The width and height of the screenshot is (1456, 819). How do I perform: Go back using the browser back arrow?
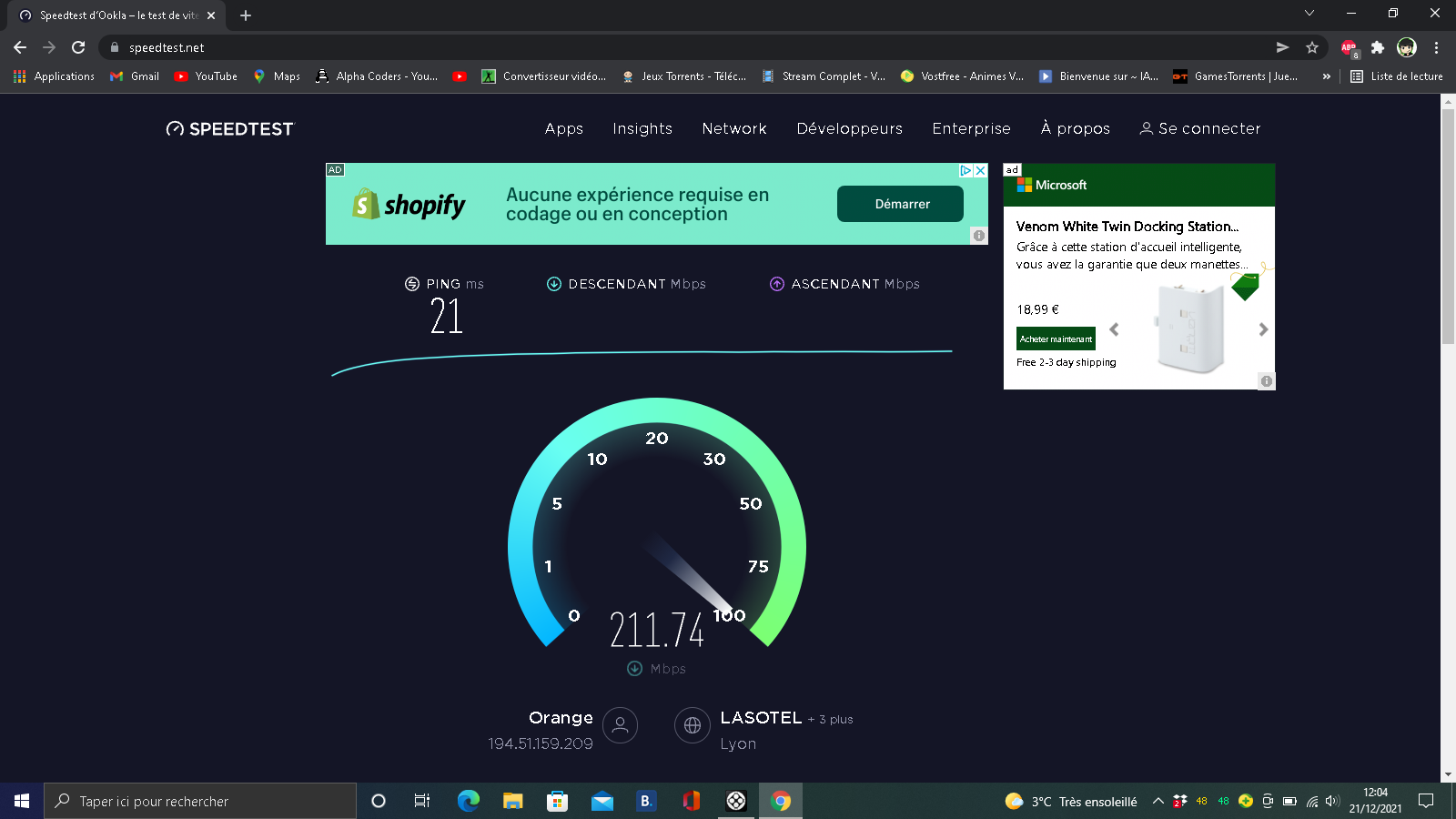coord(20,47)
